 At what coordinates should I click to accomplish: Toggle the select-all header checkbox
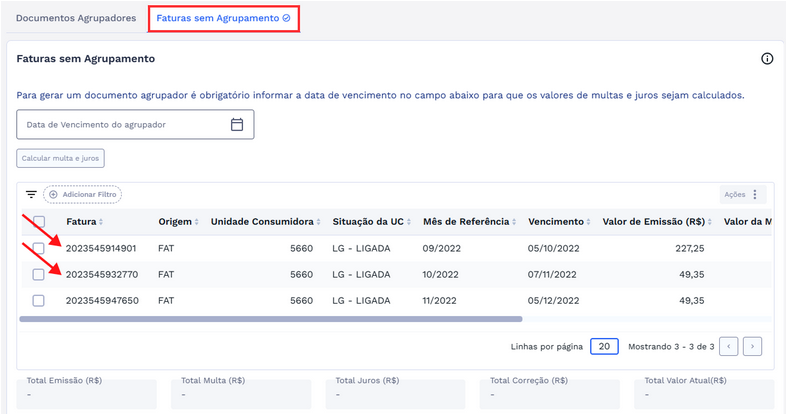39,222
